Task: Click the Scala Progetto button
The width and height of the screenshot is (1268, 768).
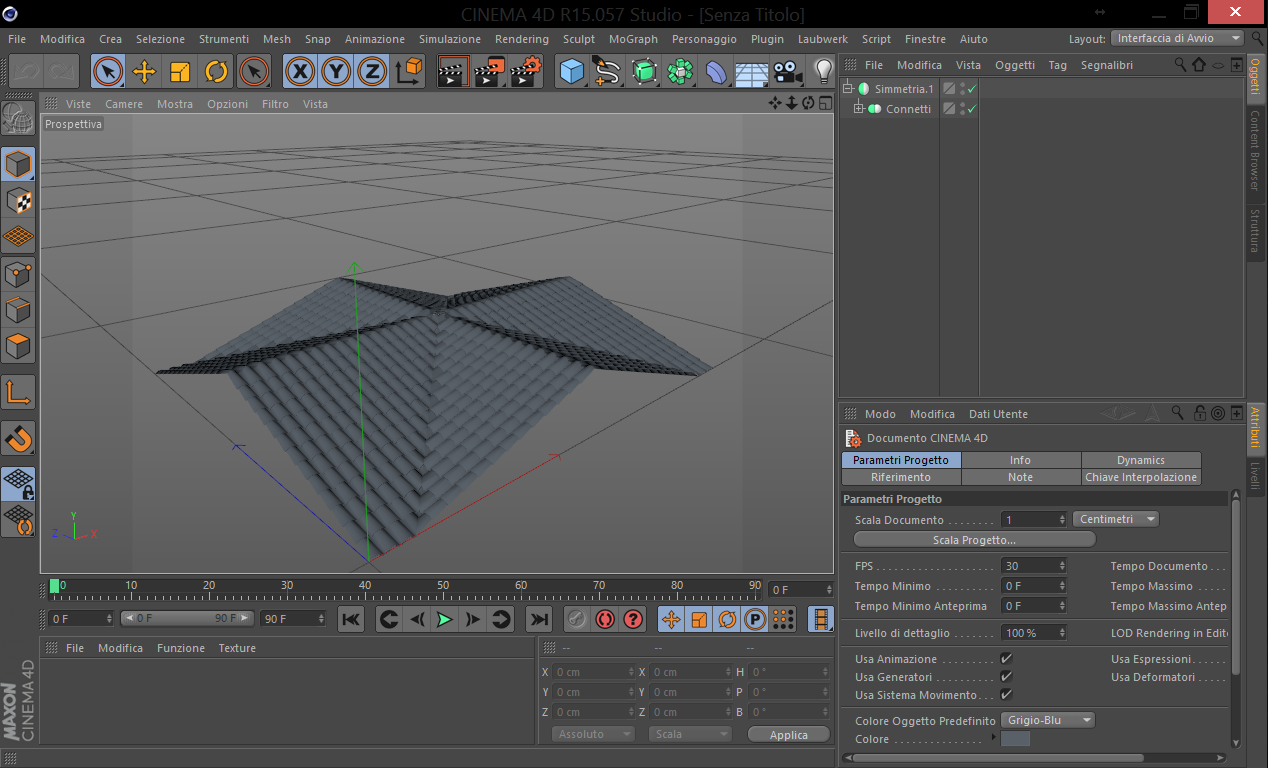Action: tap(974, 539)
